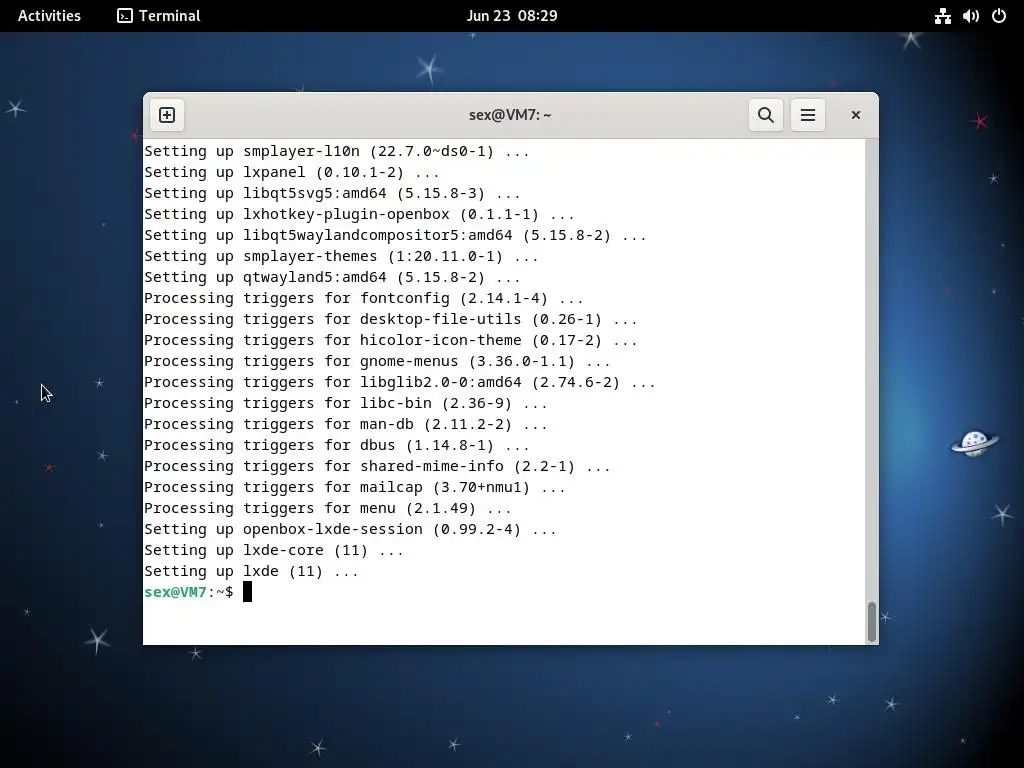This screenshot has width=1024, height=768.
Task: Click the libqt5waylandcompositor5 setup line
Action: click(395, 235)
